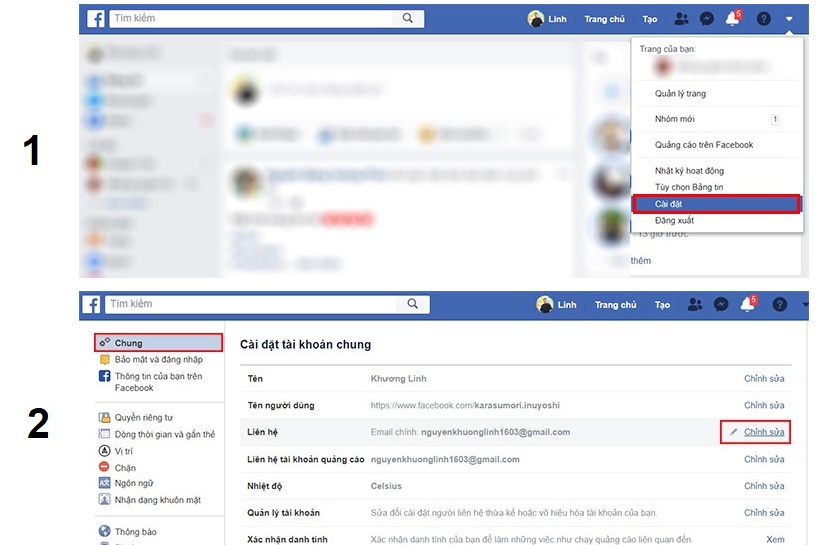
Task: Click the timeline icon beside Dòng thời gian
Action: point(104,434)
